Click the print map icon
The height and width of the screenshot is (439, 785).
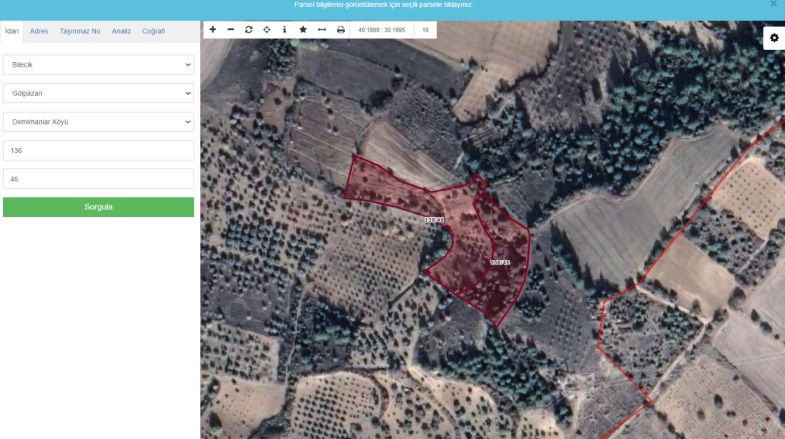[340, 30]
